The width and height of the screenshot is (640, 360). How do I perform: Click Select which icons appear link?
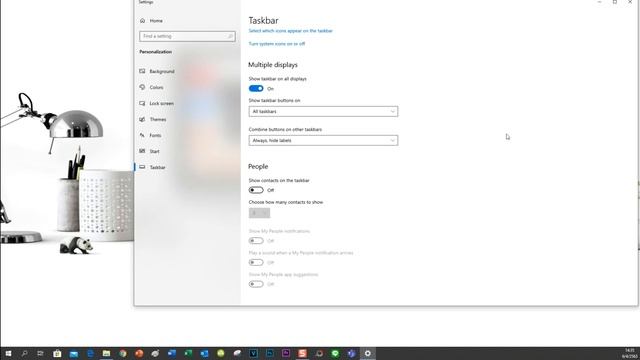(x=291, y=31)
